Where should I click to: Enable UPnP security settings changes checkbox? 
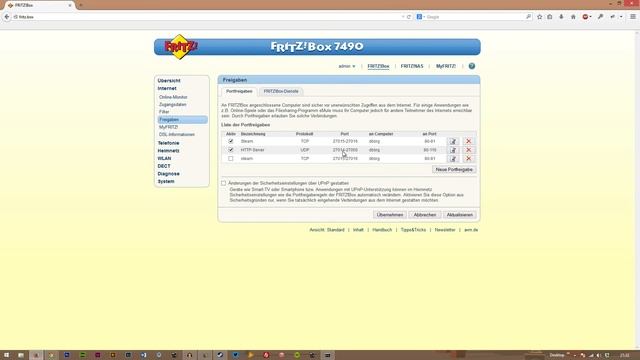tap(224, 183)
